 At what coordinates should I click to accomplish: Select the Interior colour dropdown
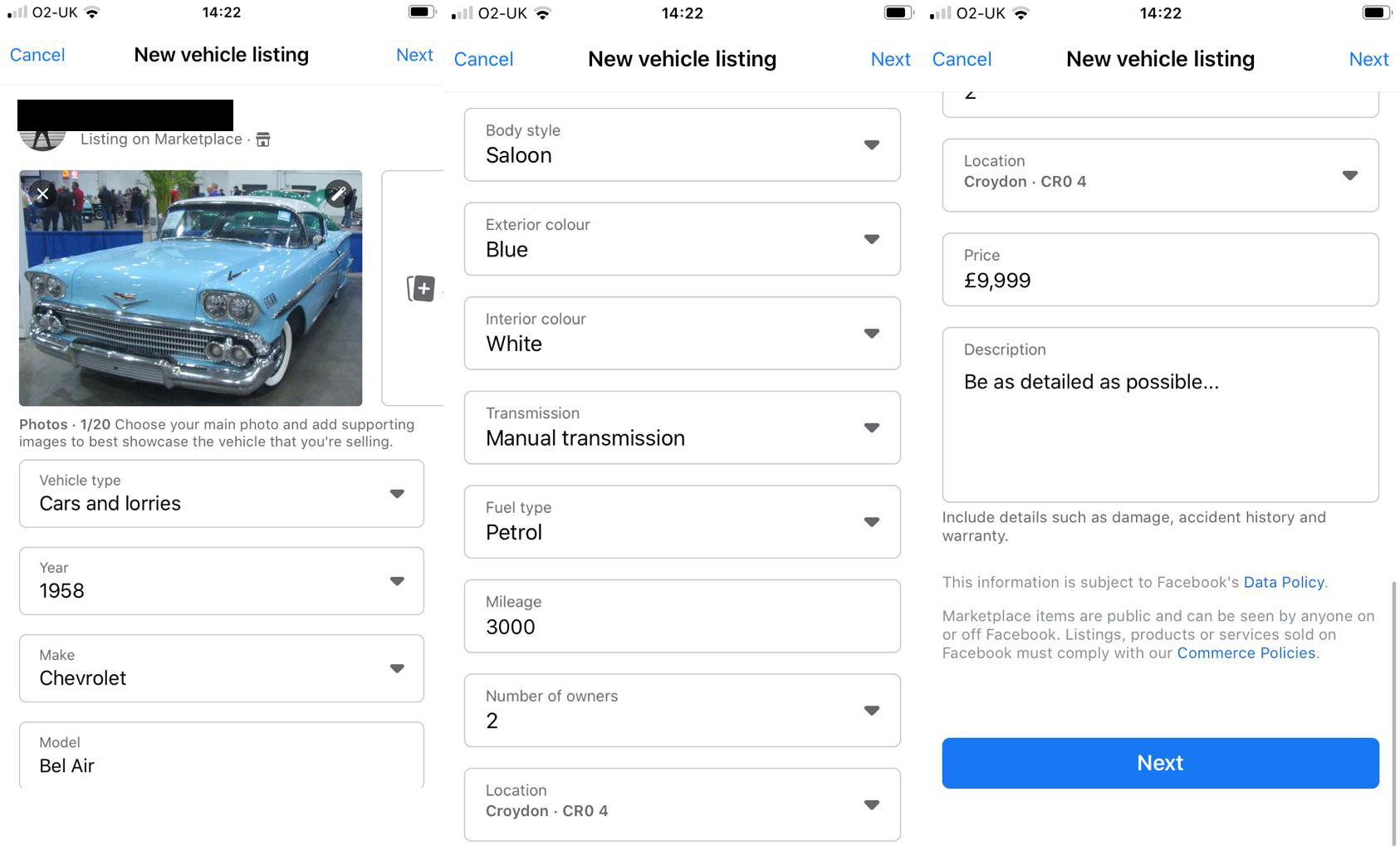682,333
